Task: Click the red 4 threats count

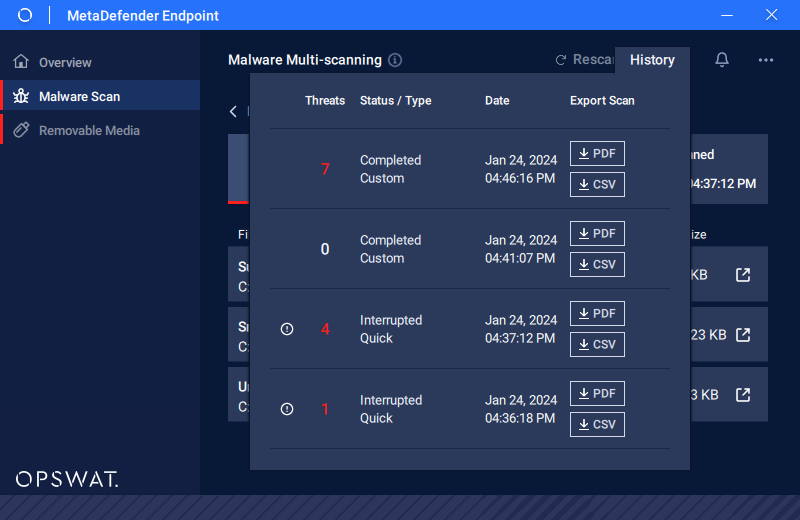Action: coord(325,329)
